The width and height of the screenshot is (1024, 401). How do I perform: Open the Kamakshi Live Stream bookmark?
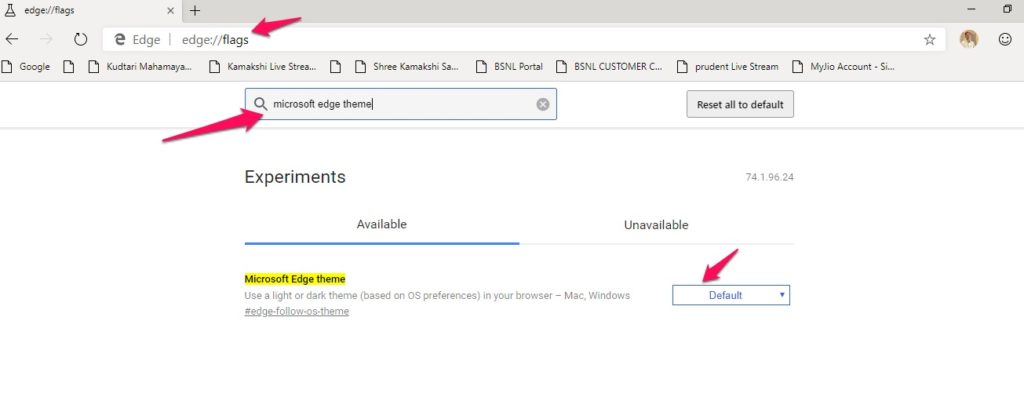(262, 67)
